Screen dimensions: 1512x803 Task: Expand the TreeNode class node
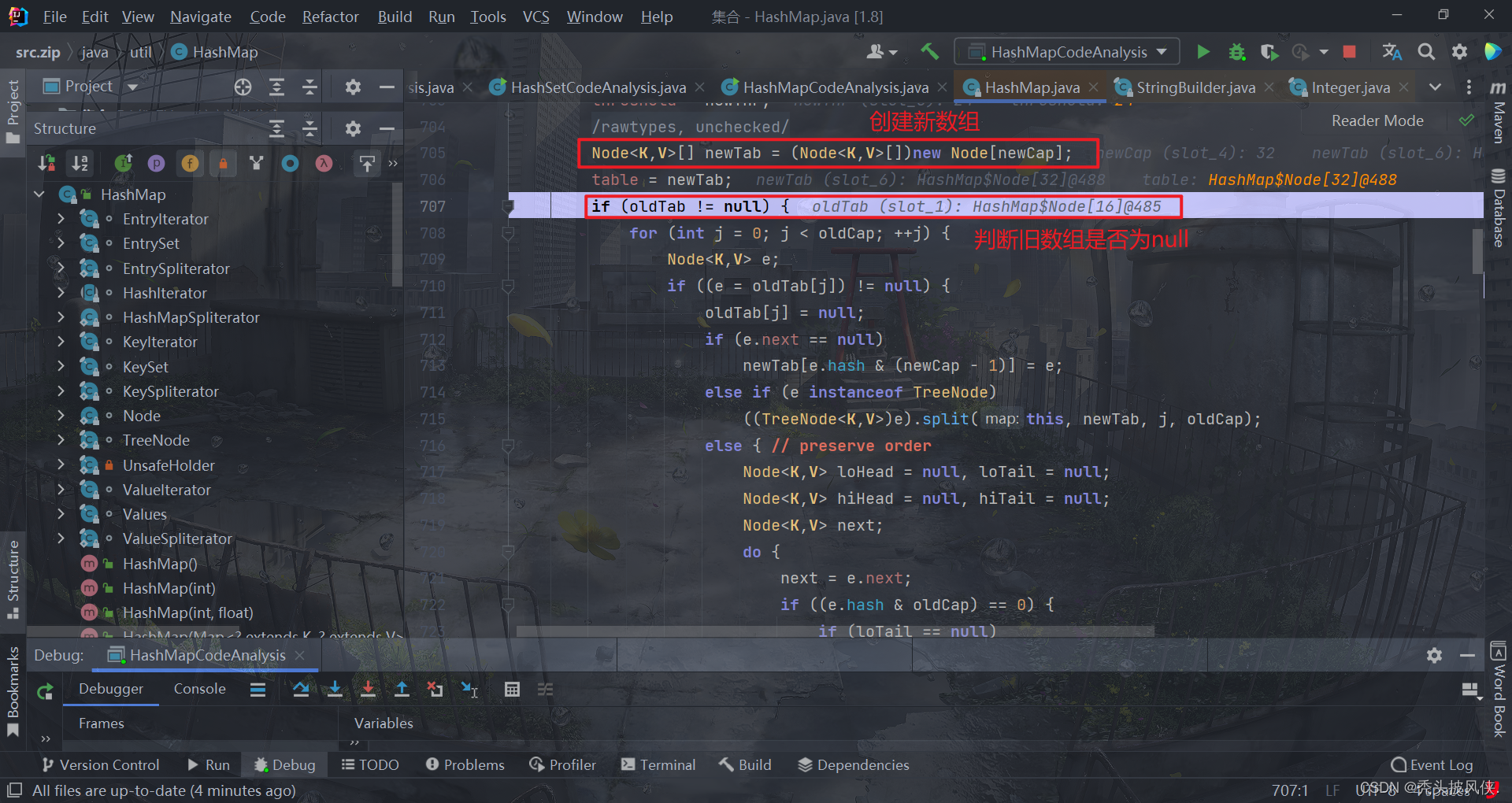click(61, 440)
